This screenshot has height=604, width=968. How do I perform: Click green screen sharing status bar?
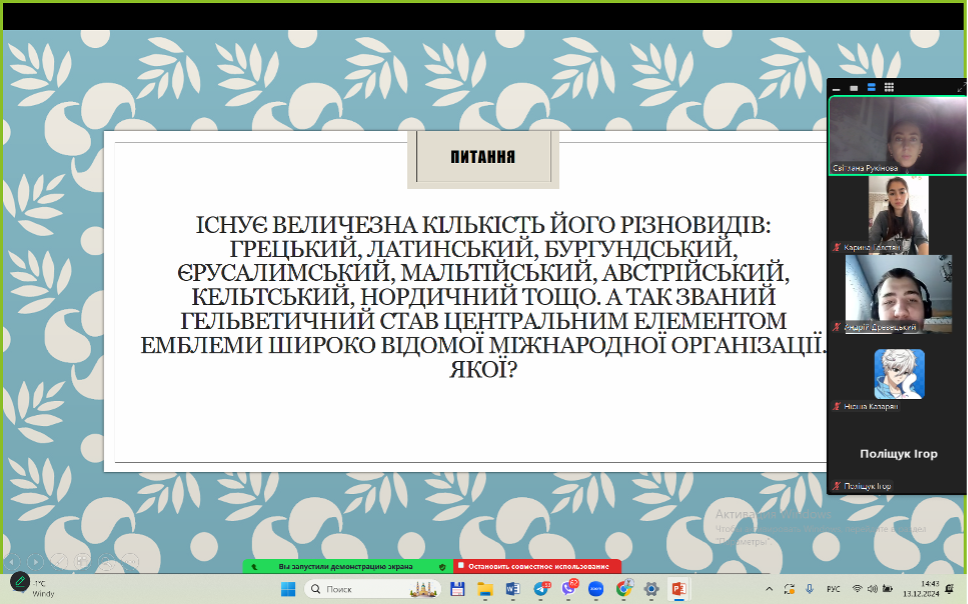point(346,566)
